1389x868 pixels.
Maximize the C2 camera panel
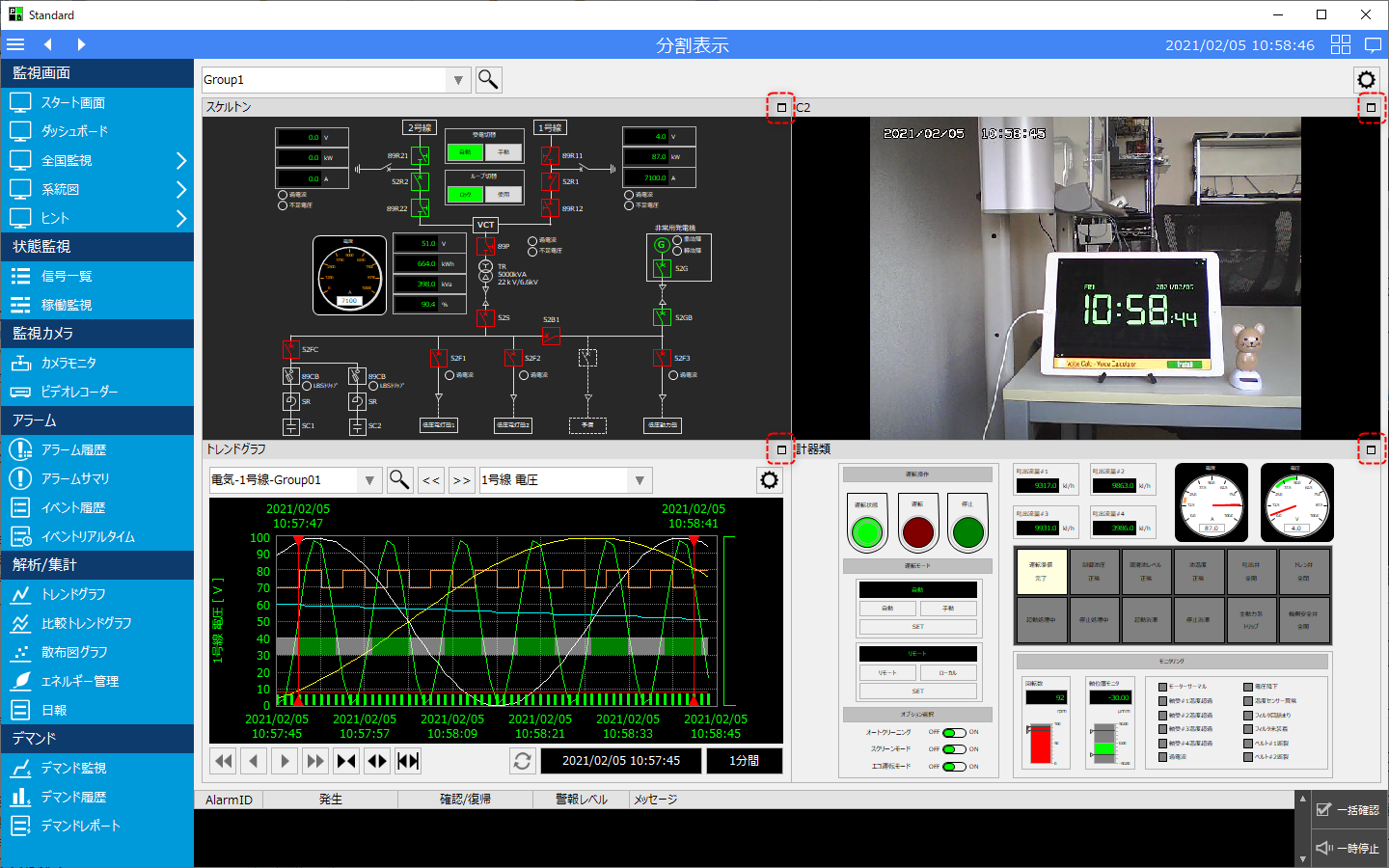(x=1371, y=107)
